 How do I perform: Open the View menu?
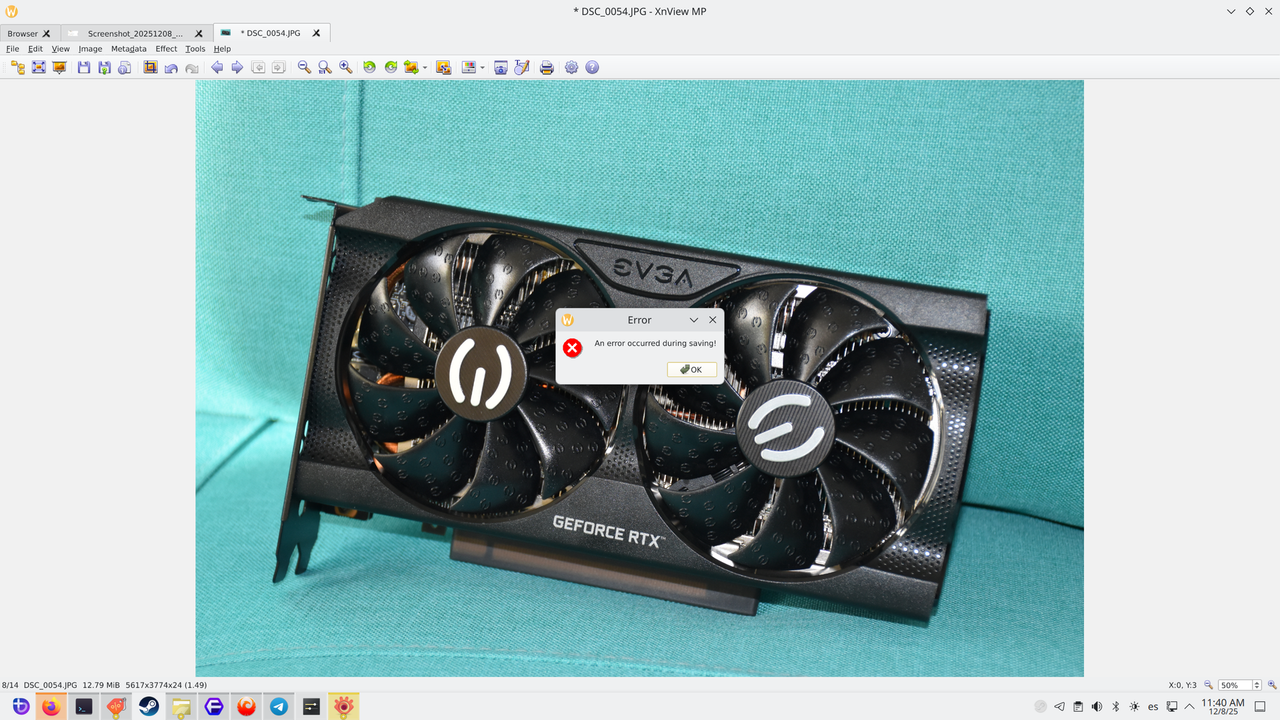(61, 48)
